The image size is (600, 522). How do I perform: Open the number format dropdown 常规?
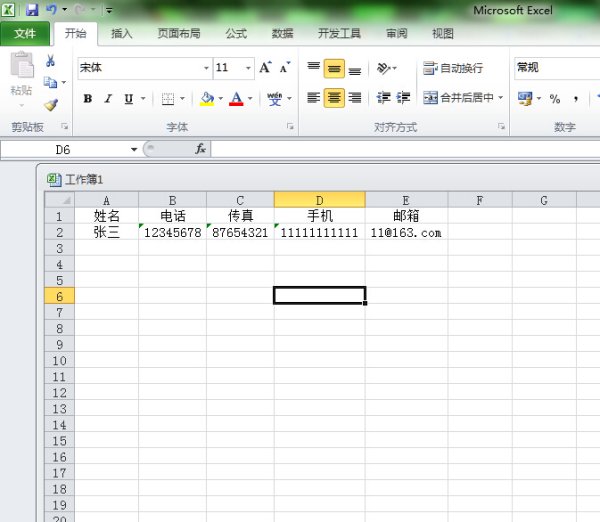coord(557,68)
